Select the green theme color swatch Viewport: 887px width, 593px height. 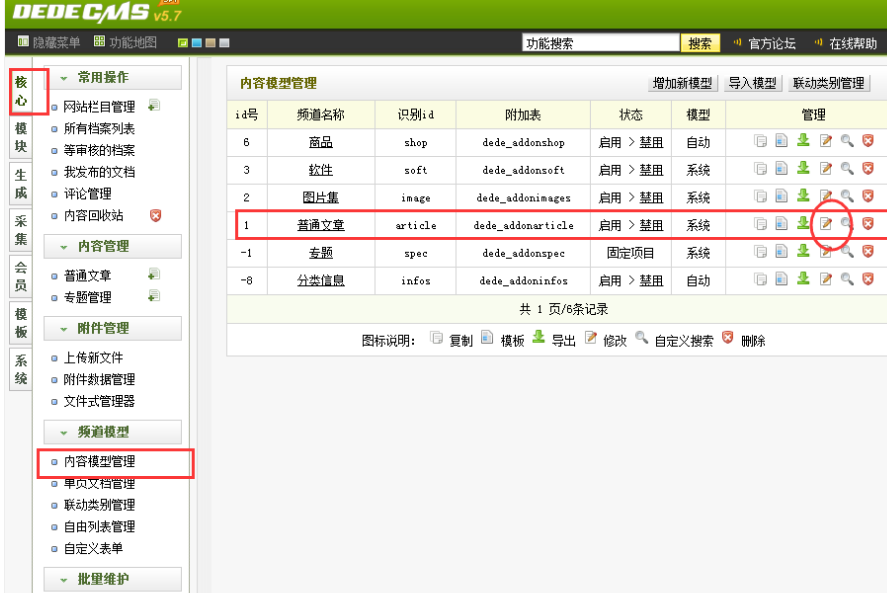tap(183, 43)
